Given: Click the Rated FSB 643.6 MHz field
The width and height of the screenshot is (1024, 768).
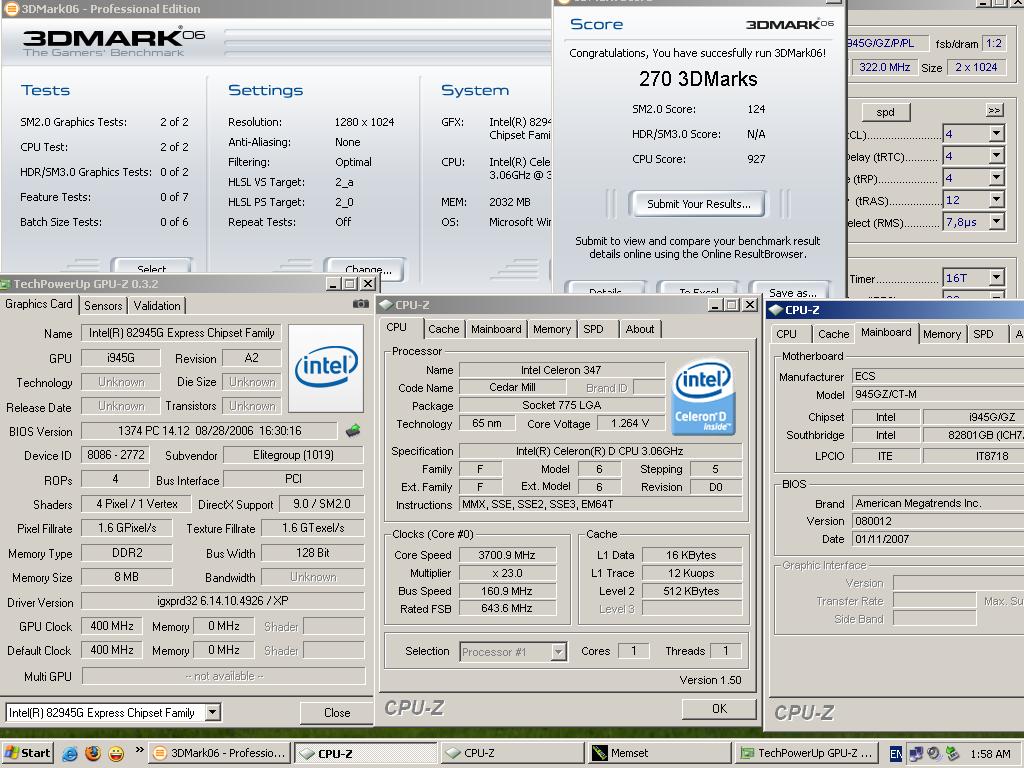Looking at the screenshot, I should pos(507,609).
